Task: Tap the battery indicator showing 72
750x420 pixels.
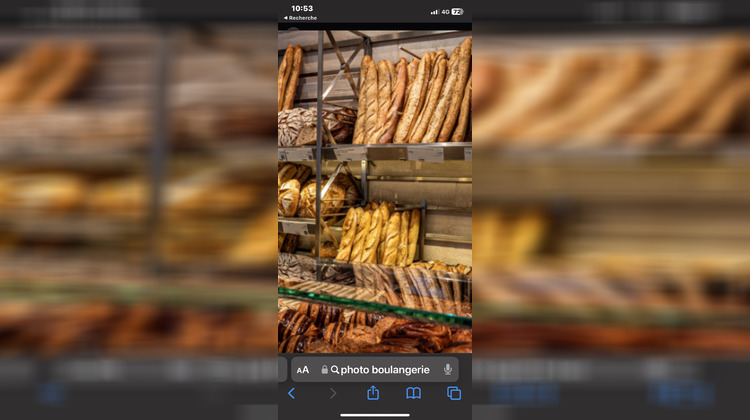Action: pos(457,12)
